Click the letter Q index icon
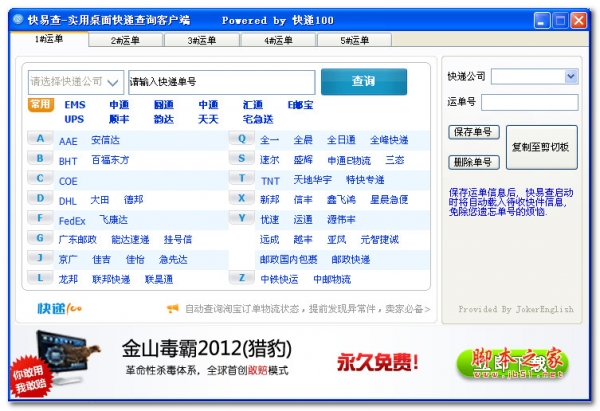Image resolution: width=600 pixels, height=411 pixels. click(x=242, y=139)
